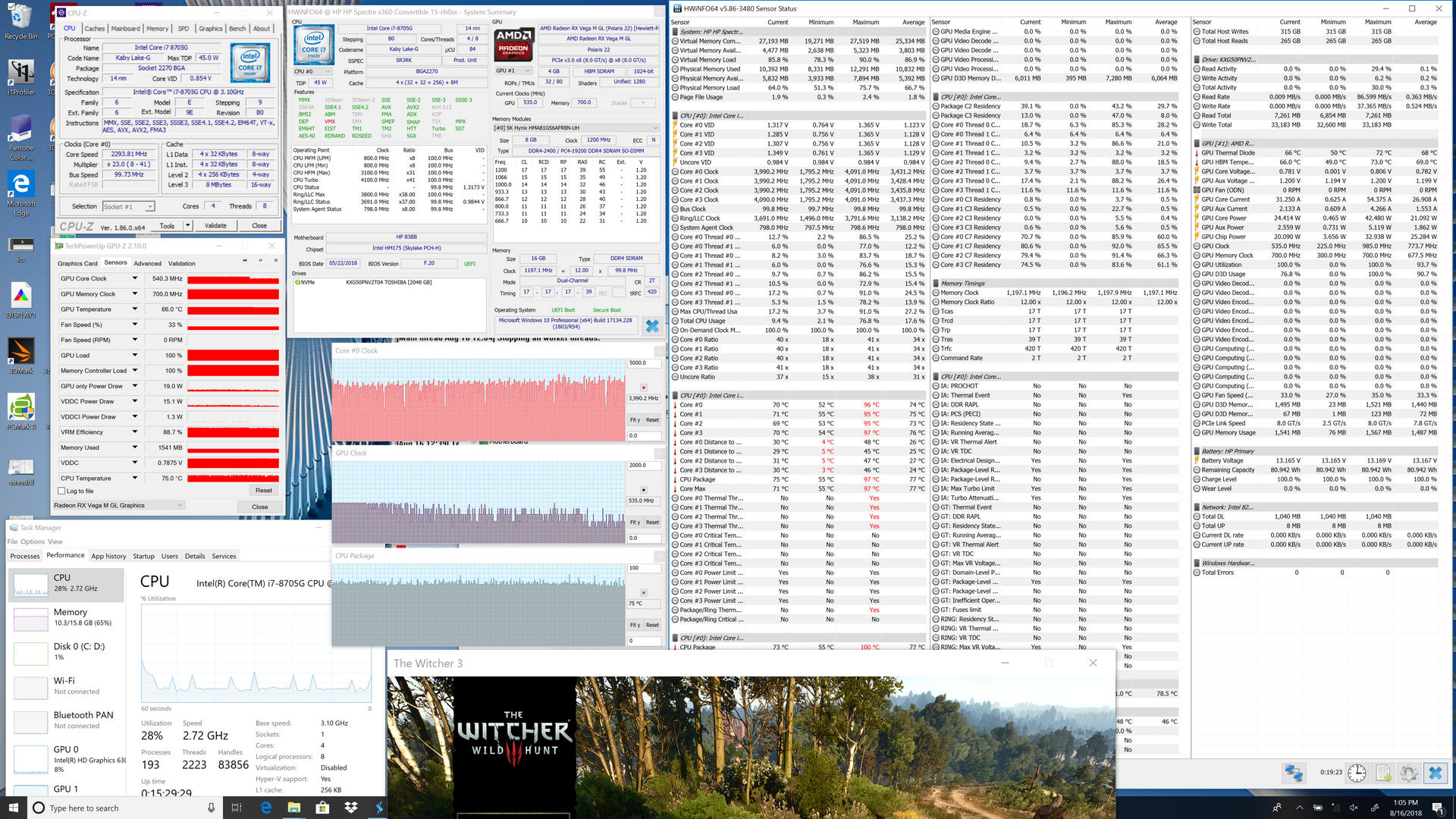Image resolution: width=1456 pixels, height=819 pixels.
Task: Close HWiNFO sensors with blue X icon
Action: pyautogui.click(x=1435, y=773)
